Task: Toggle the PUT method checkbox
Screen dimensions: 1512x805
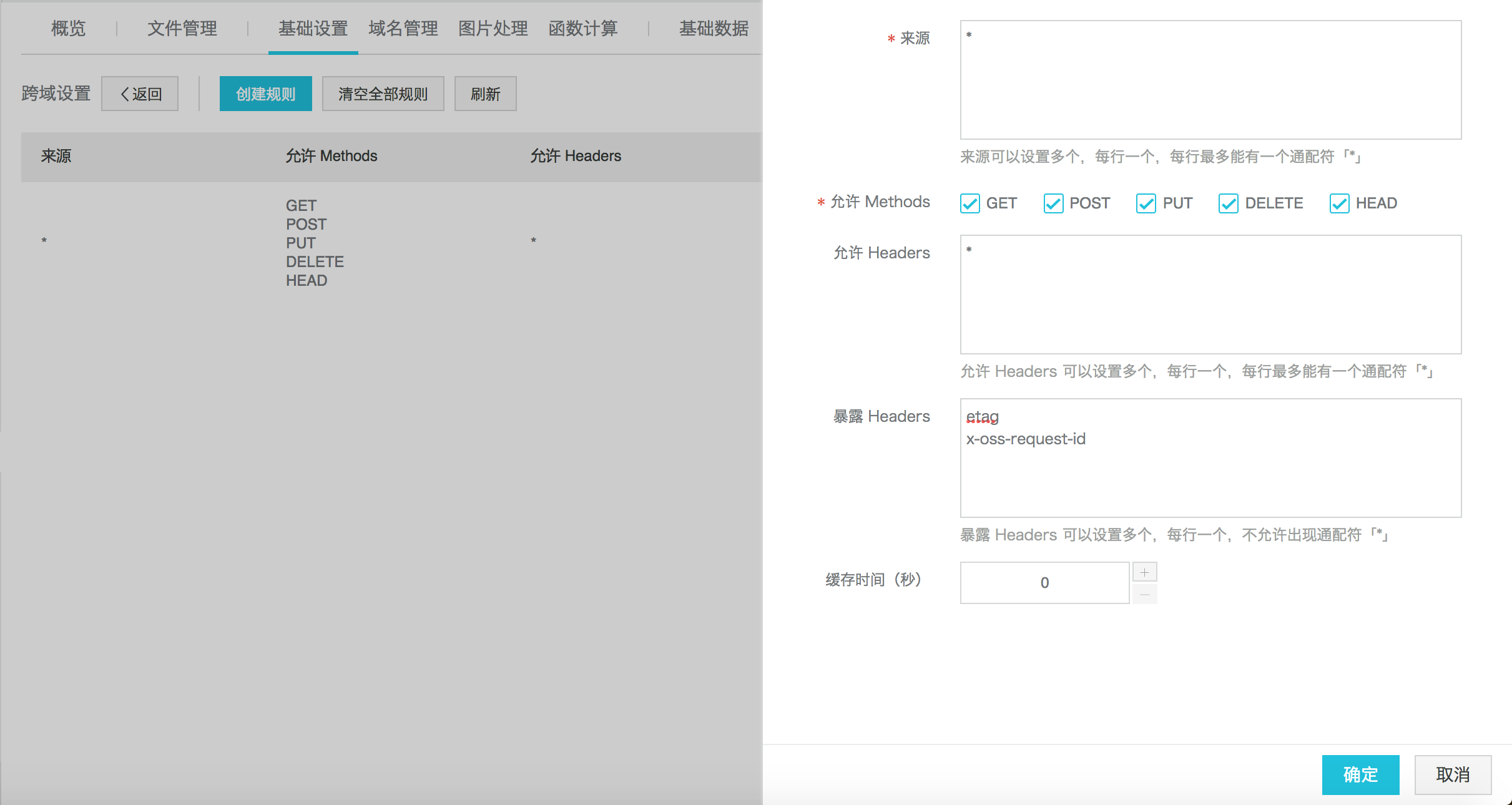Action: point(1146,203)
